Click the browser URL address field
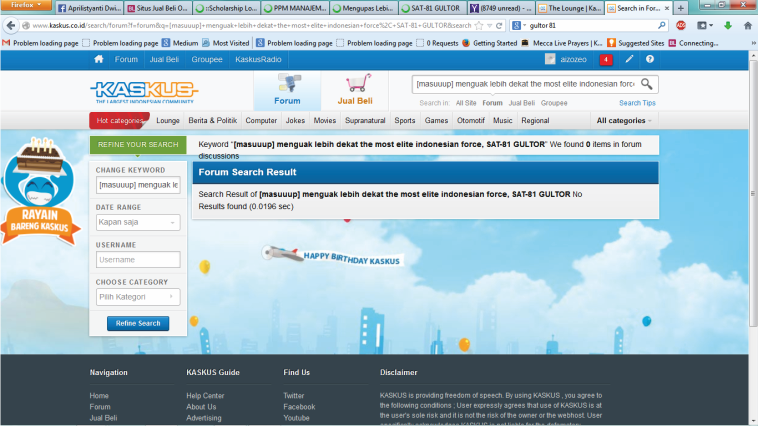 (251, 25)
